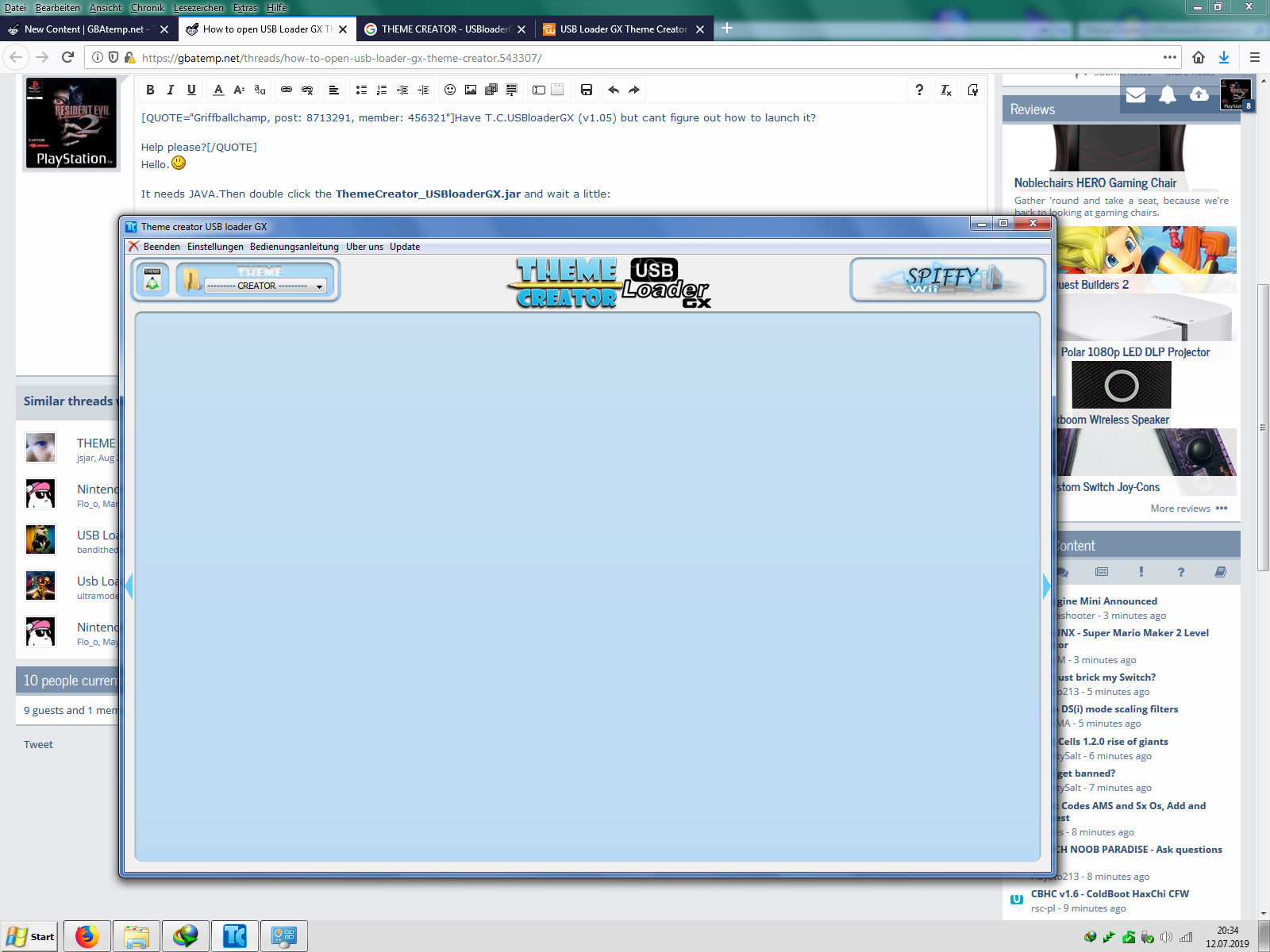Open the text alignment dropdown

334,90
